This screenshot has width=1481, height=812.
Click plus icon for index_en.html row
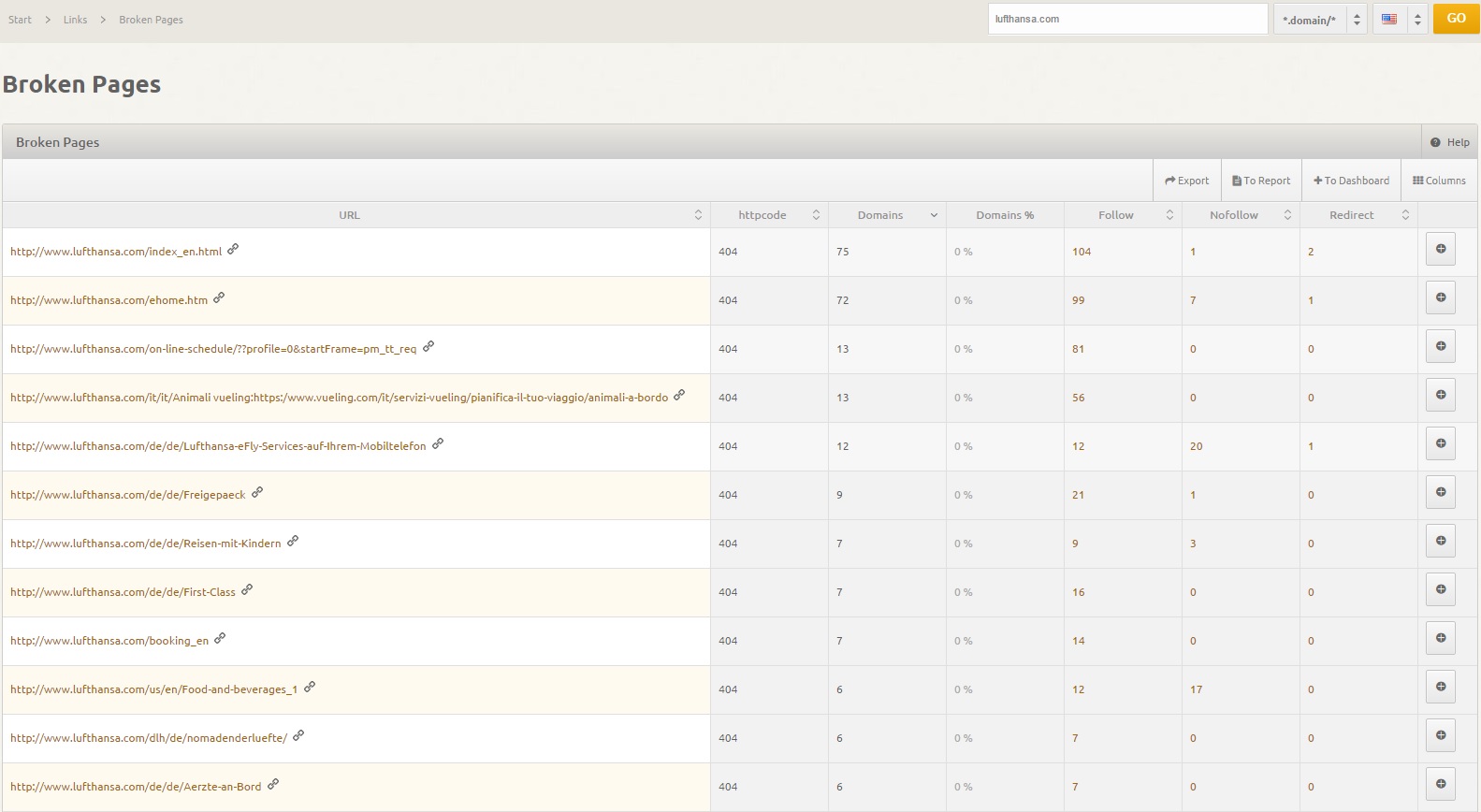pos(1441,249)
